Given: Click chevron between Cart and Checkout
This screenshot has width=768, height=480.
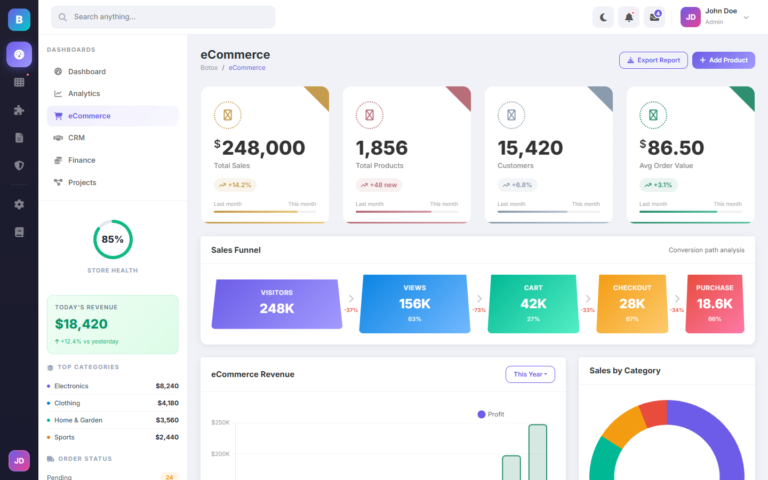Looking at the screenshot, I should pyautogui.click(x=588, y=298).
